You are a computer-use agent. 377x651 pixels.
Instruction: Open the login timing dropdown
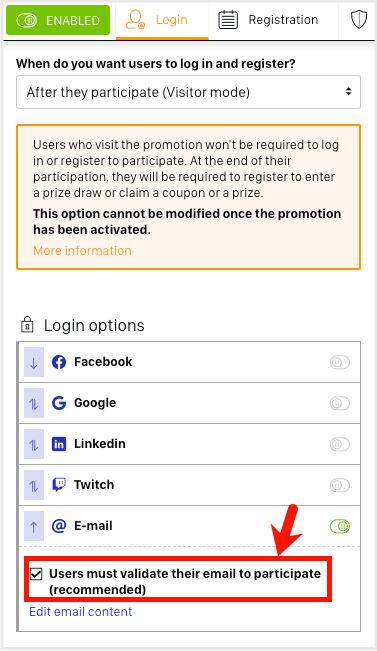tap(188, 92)
